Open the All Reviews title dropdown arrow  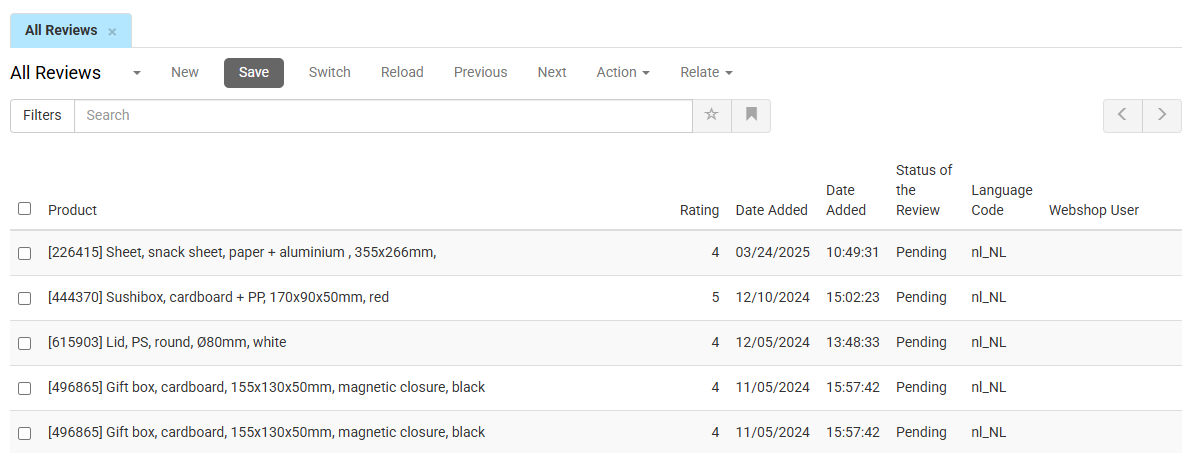pos(137,73)
